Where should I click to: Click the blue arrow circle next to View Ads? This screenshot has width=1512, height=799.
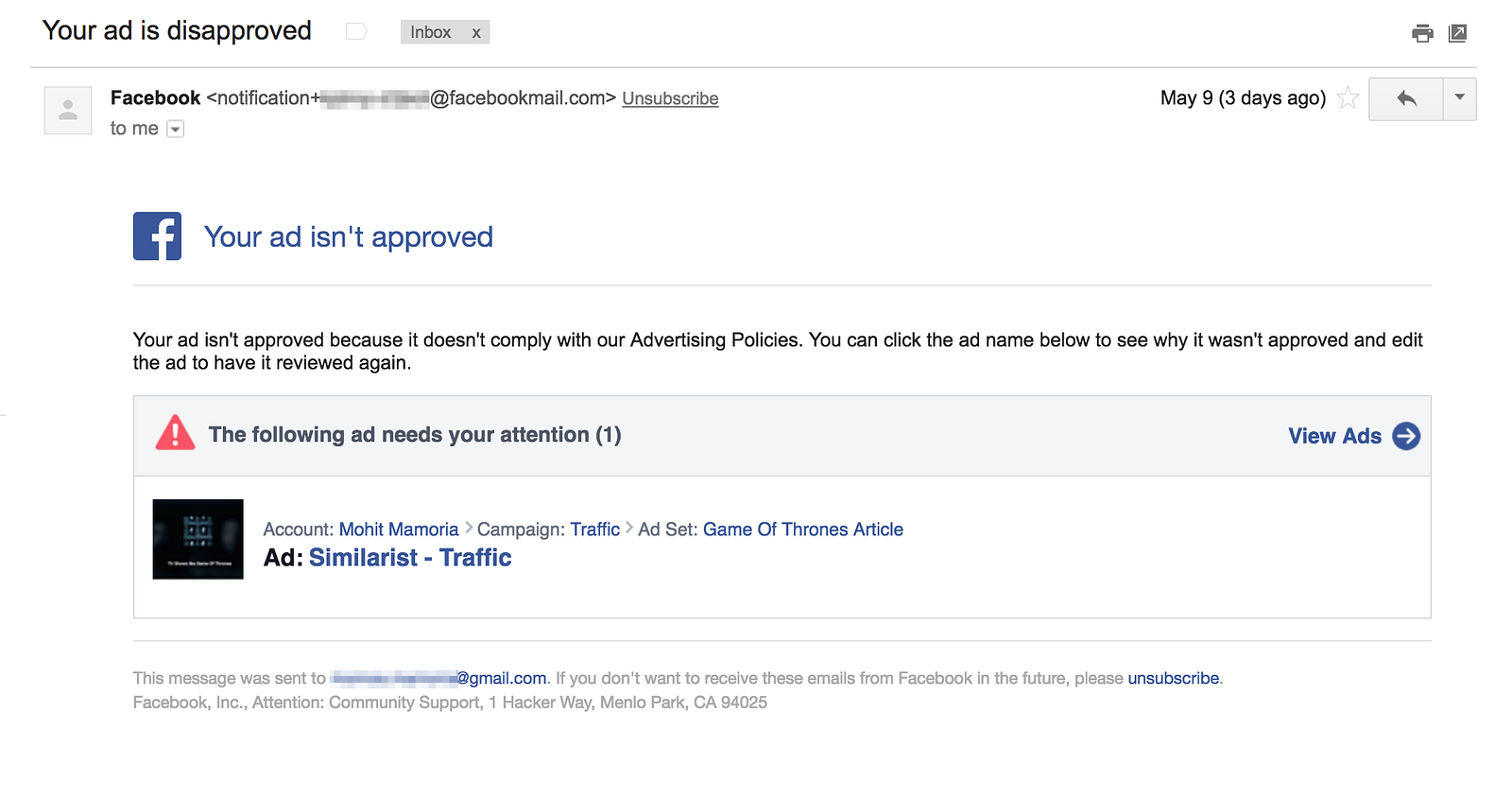1406,436
